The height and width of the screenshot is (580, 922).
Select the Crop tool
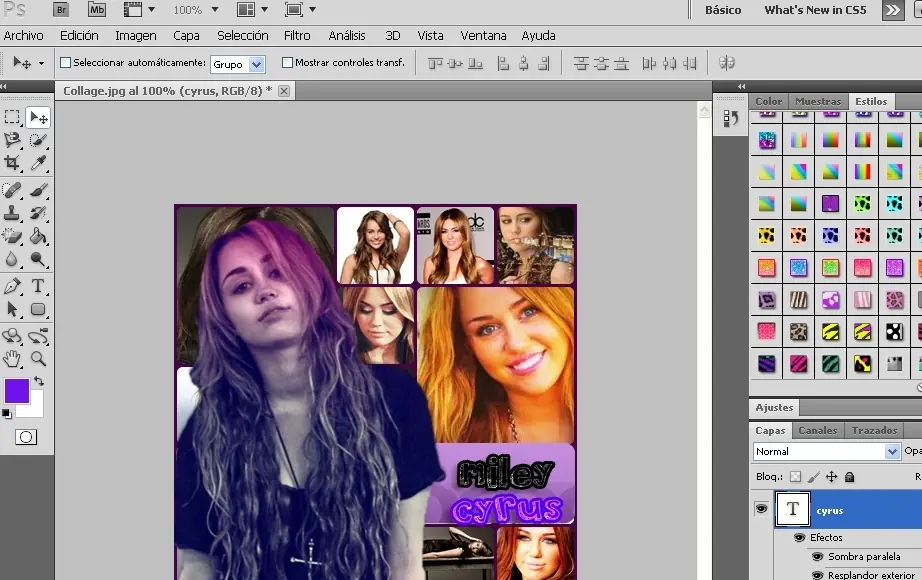coord(12,163)
